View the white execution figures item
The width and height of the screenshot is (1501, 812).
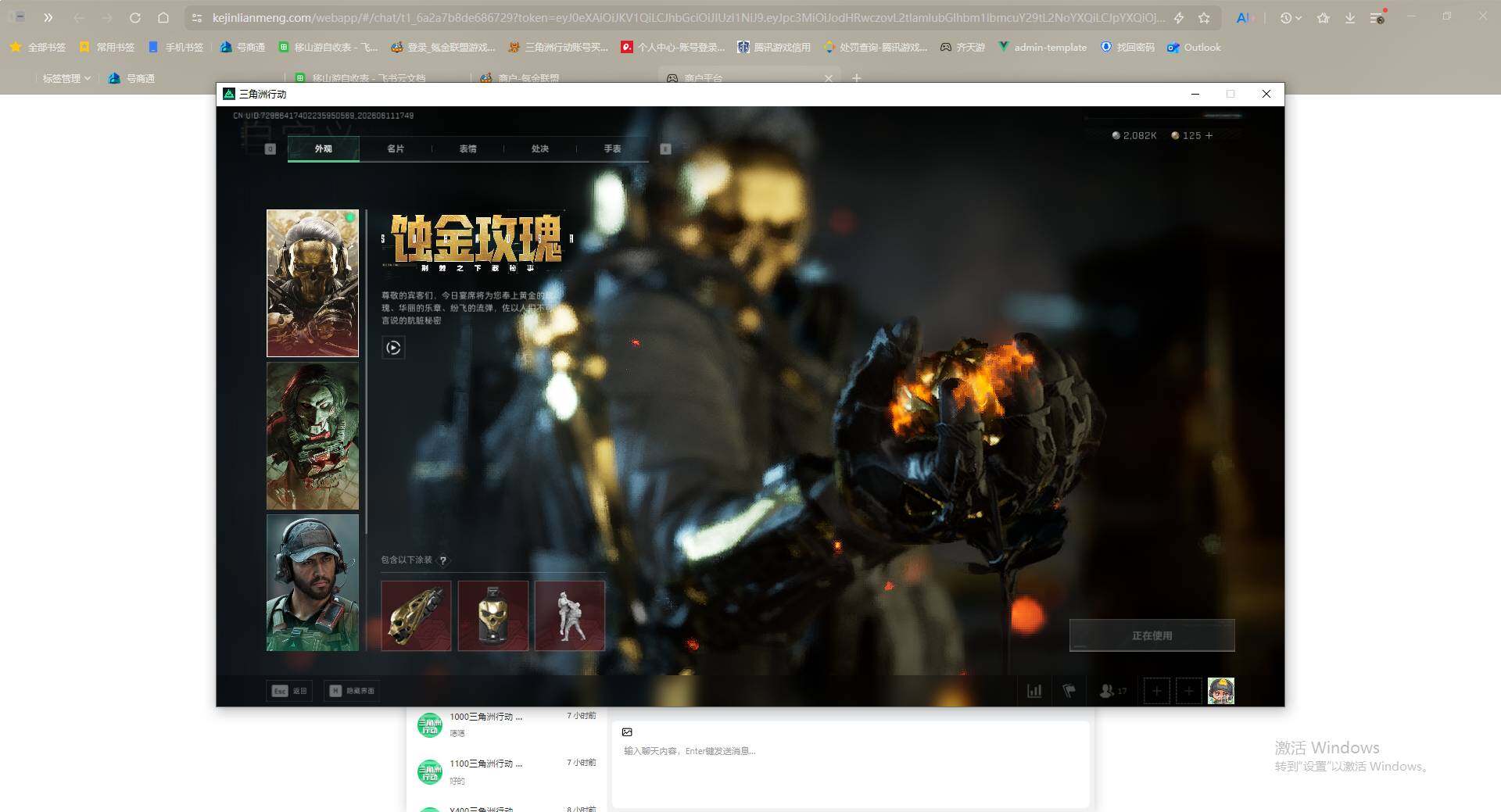[x=570, y=616]
